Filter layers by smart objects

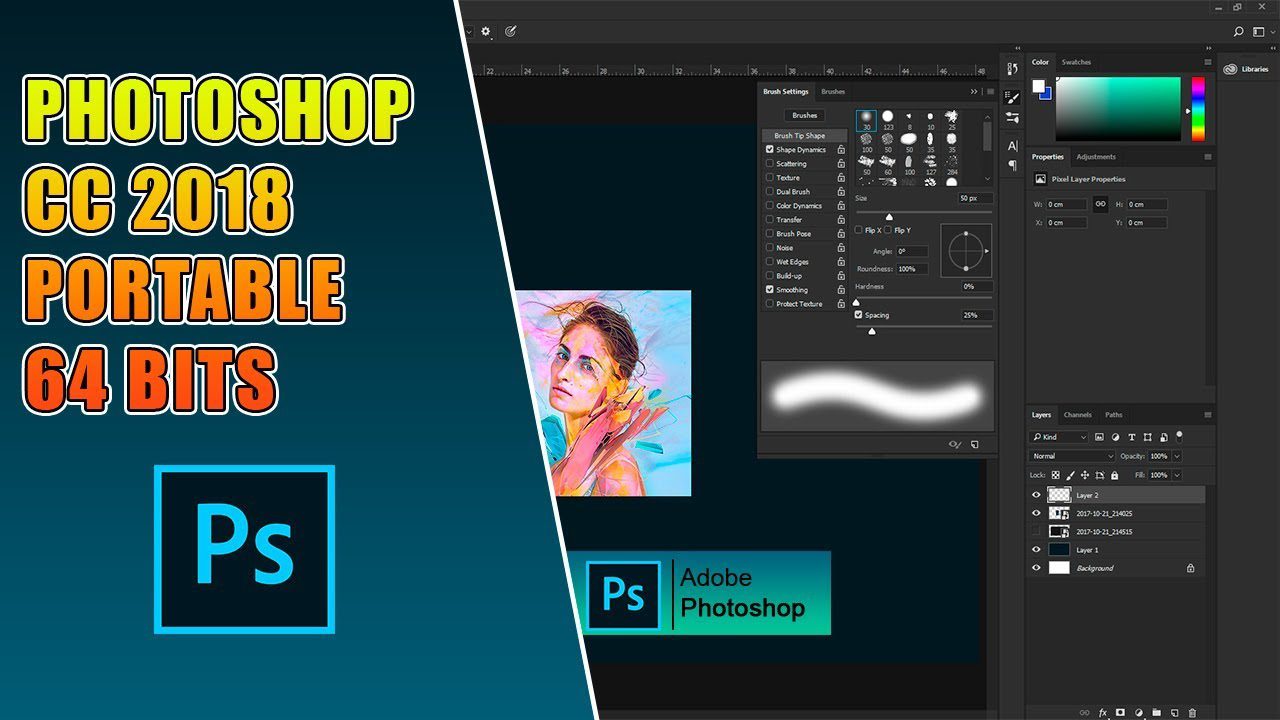click(x=1163, y=437)
